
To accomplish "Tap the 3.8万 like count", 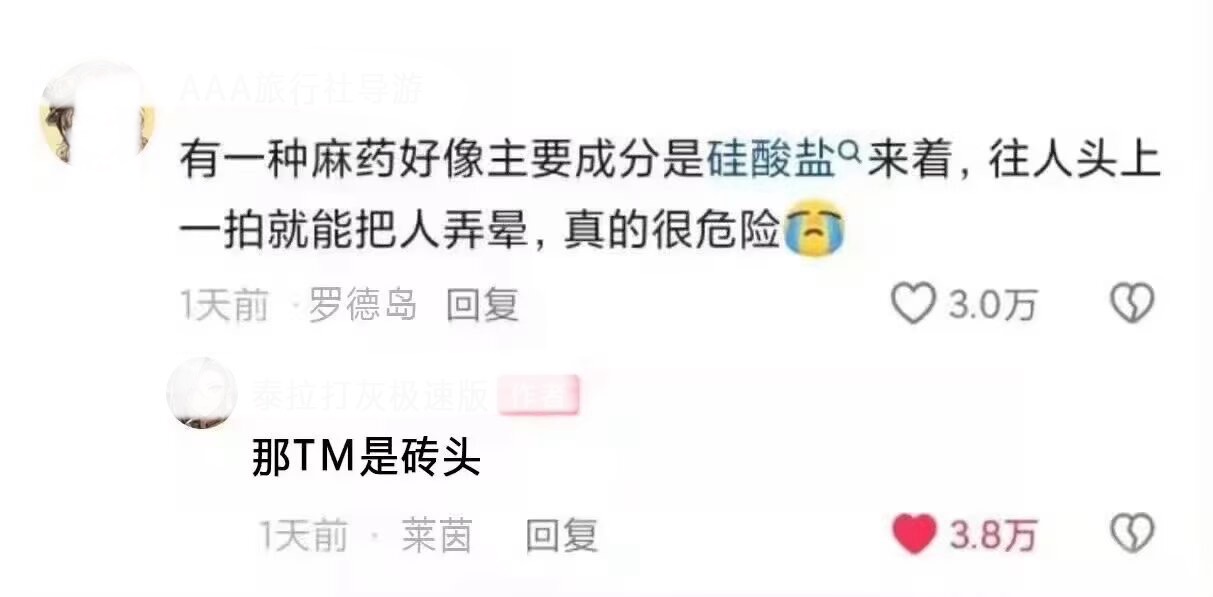I will click(992, 536).
